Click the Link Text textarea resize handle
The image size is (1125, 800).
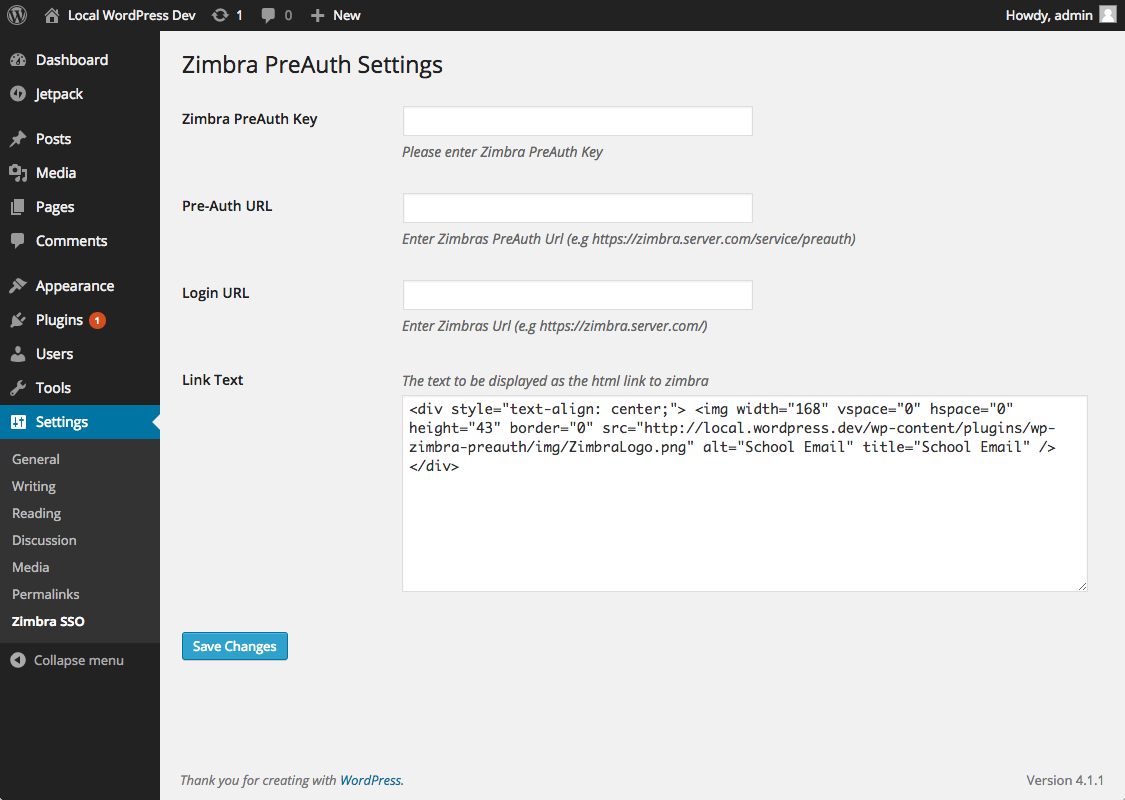[x=1082, y=586]
